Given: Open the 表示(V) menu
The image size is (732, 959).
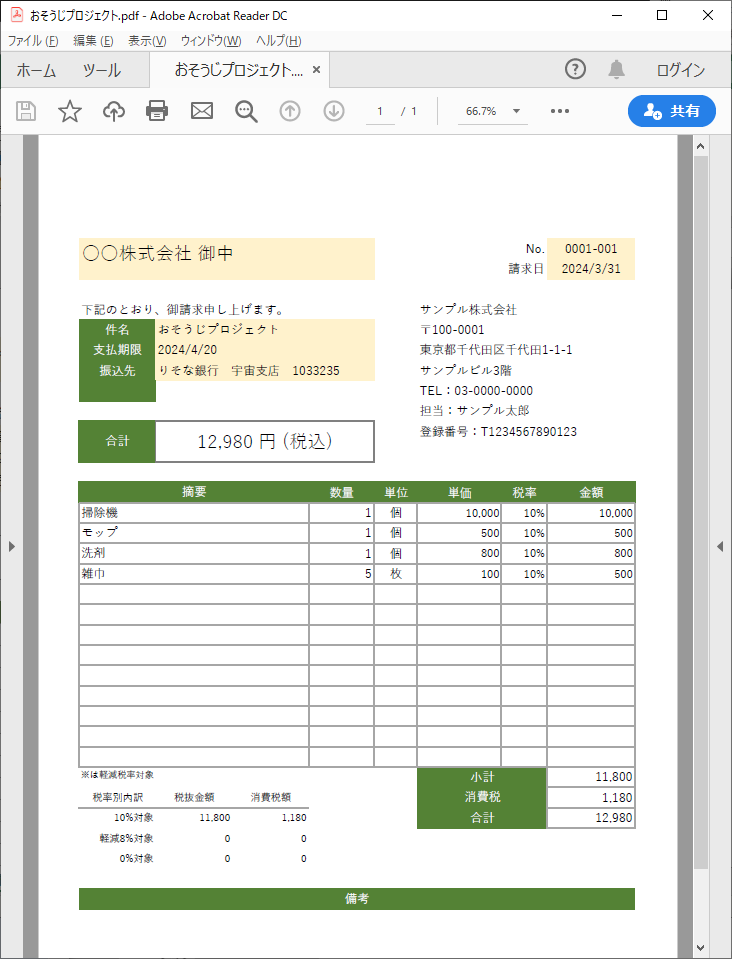Looking at the screenshot, I should [147, 41].
